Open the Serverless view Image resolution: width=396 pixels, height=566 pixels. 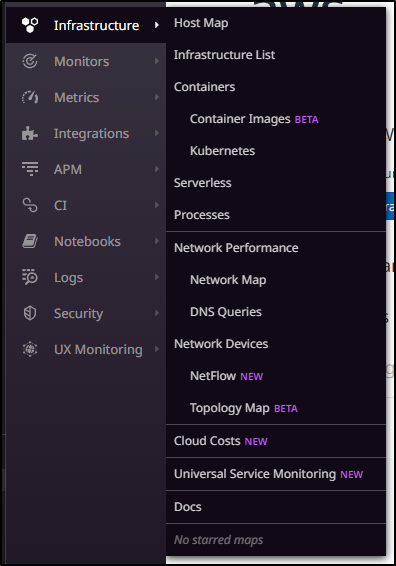(203, 183)
